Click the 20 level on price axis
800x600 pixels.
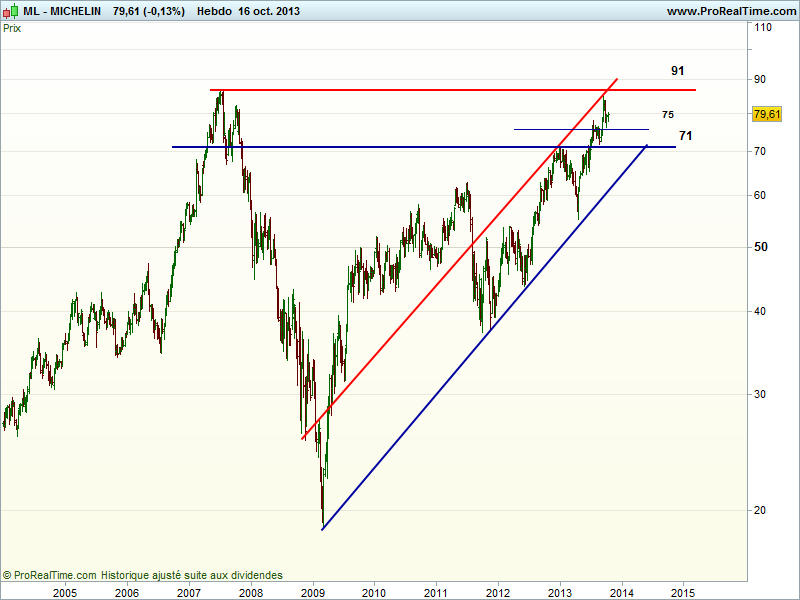point(760,510)
